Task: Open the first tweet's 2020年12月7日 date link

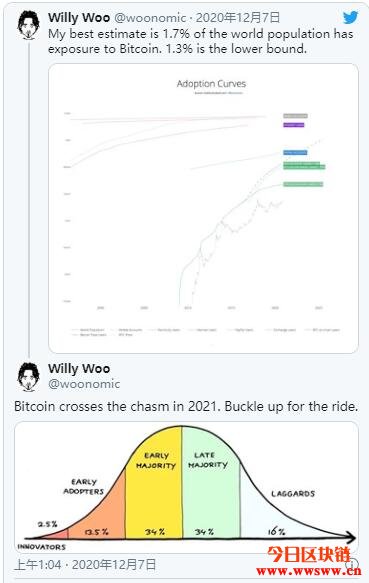Action: [x=238, y=17]
